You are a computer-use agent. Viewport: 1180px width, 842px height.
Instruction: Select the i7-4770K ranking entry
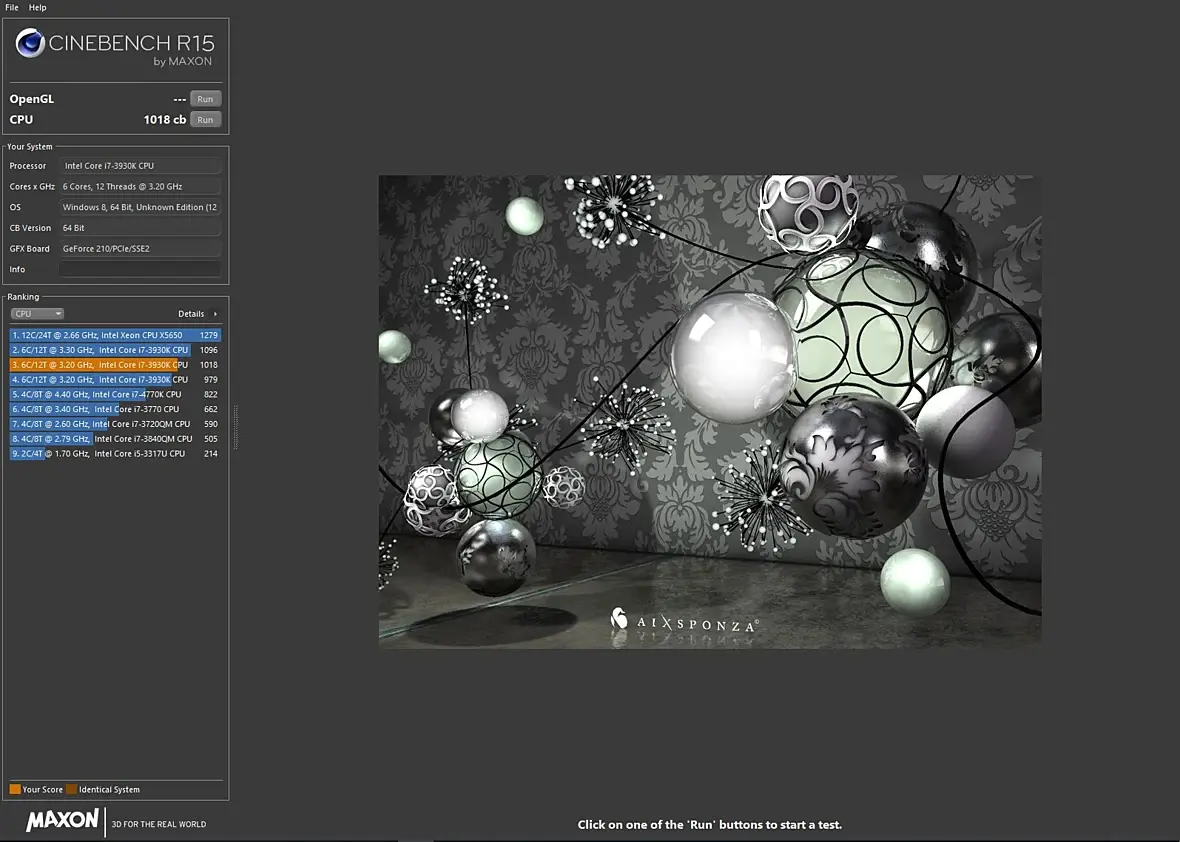115,394
